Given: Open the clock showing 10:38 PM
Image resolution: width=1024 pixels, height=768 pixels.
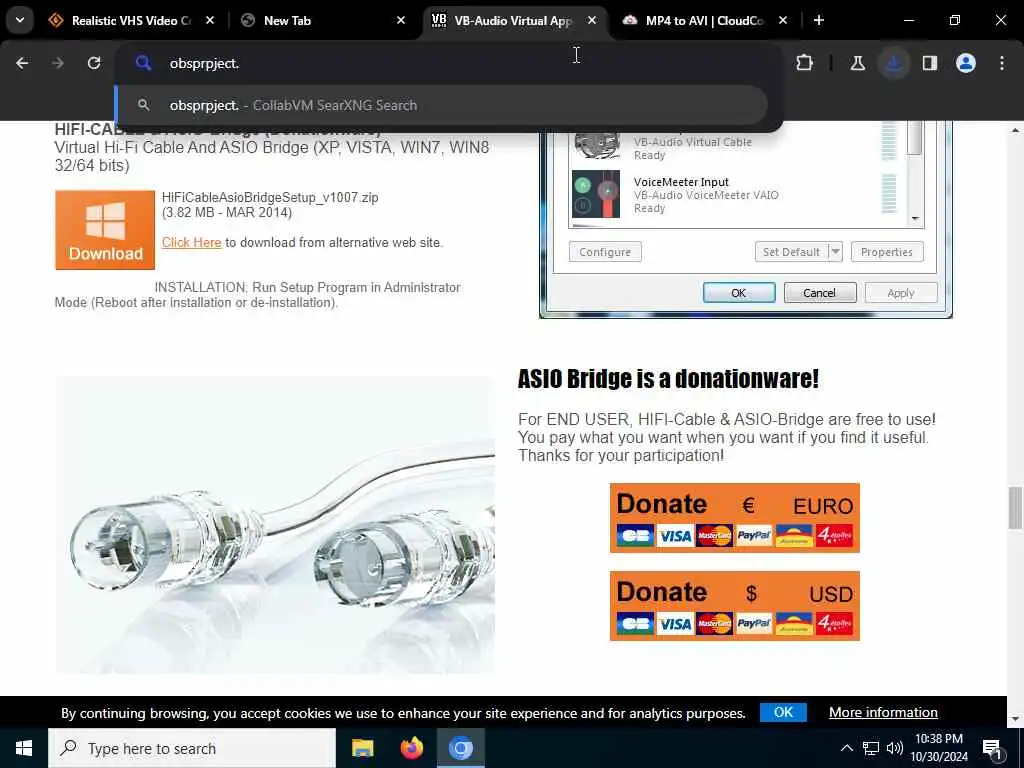Looking at the screenshot, I should tap(939, 748).
